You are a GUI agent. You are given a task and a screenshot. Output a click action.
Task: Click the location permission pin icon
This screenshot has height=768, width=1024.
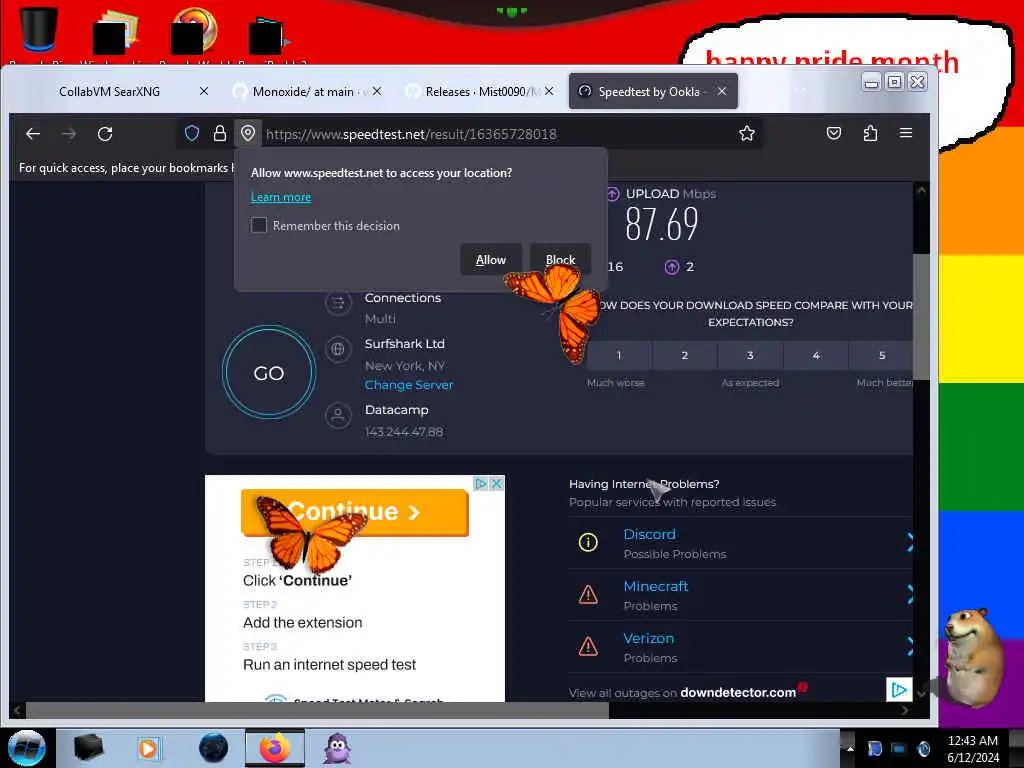(248, 134)
